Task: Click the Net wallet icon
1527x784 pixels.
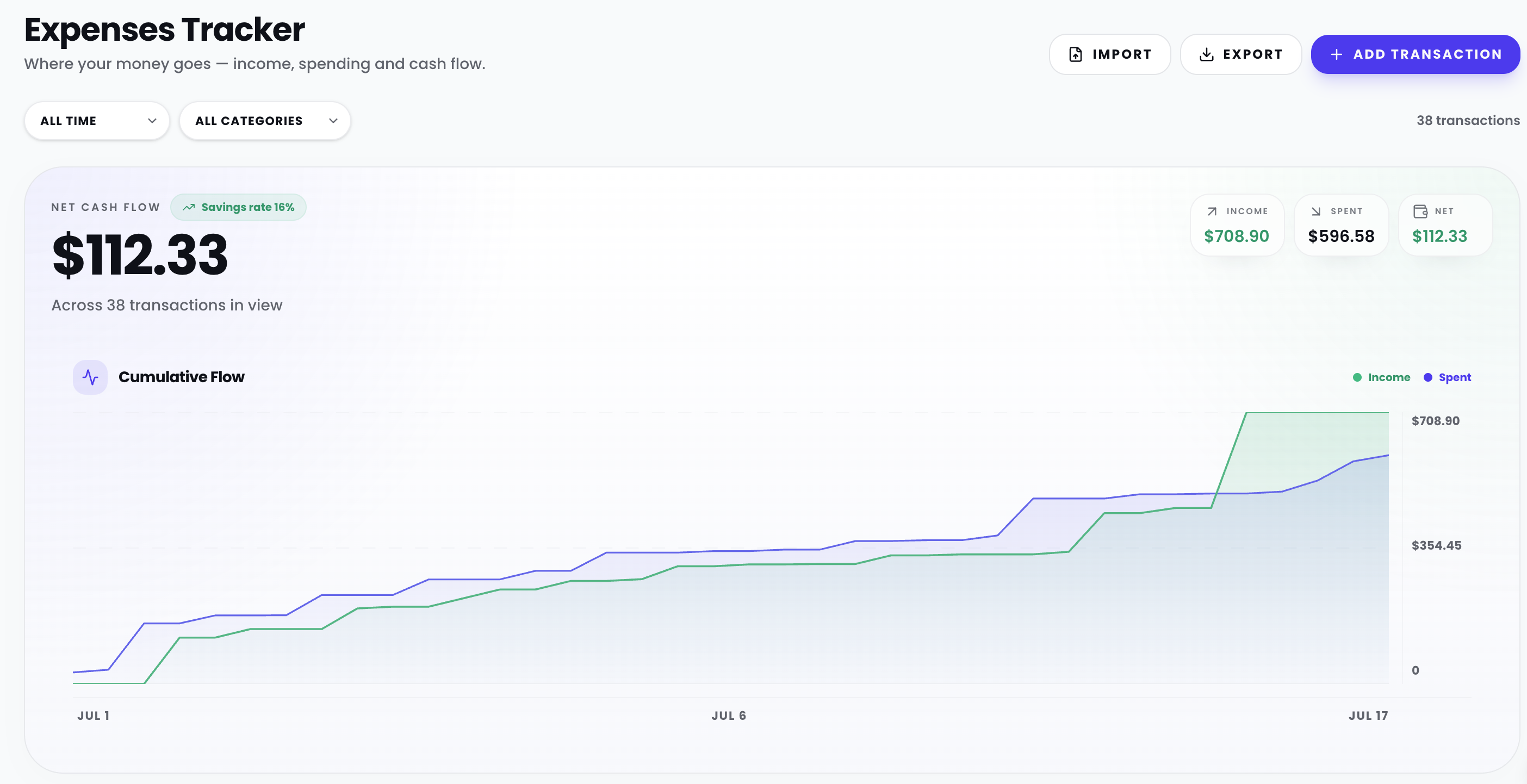Action: 1420,211
